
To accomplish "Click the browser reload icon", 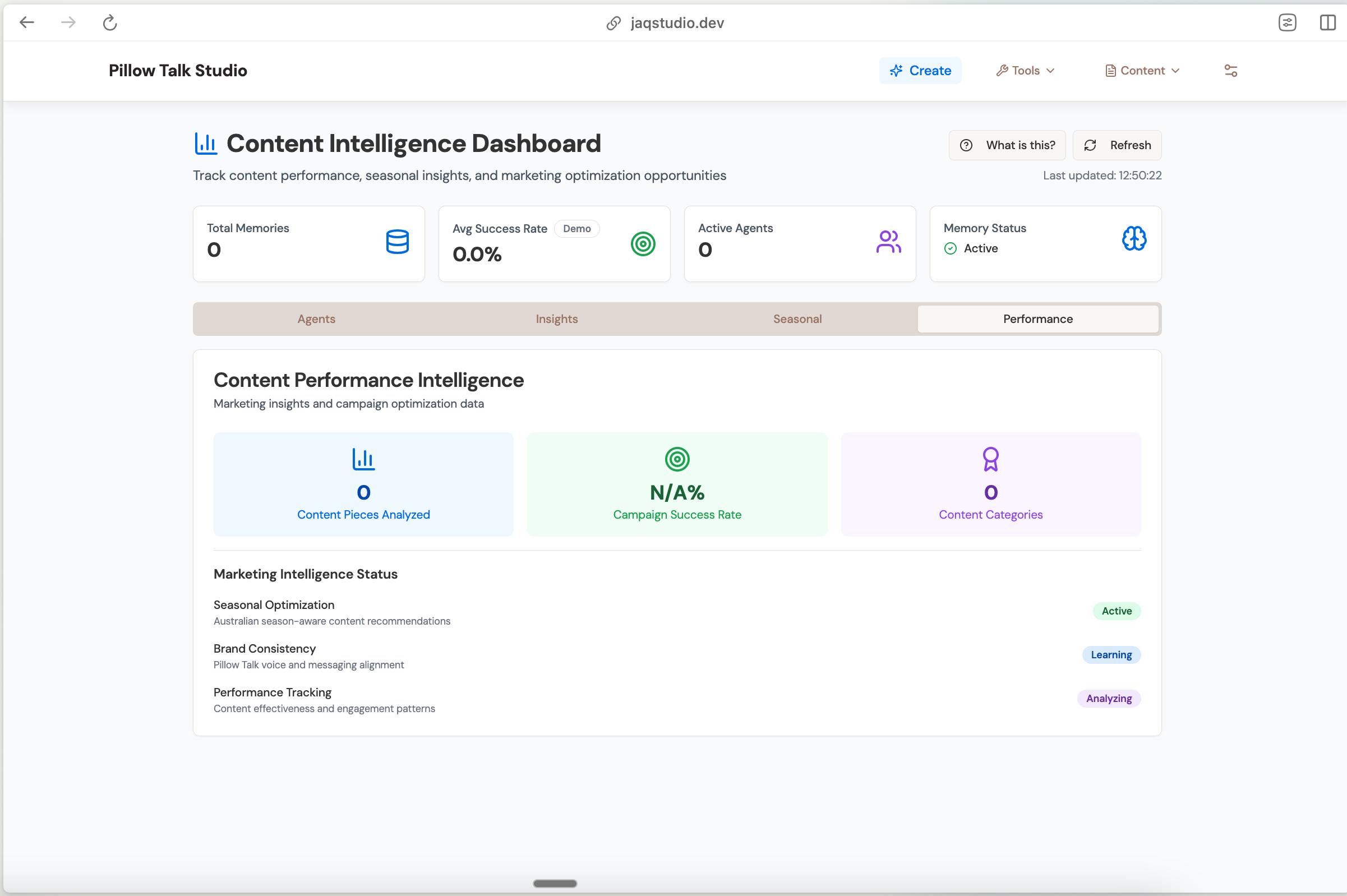I will pos(110,23).
